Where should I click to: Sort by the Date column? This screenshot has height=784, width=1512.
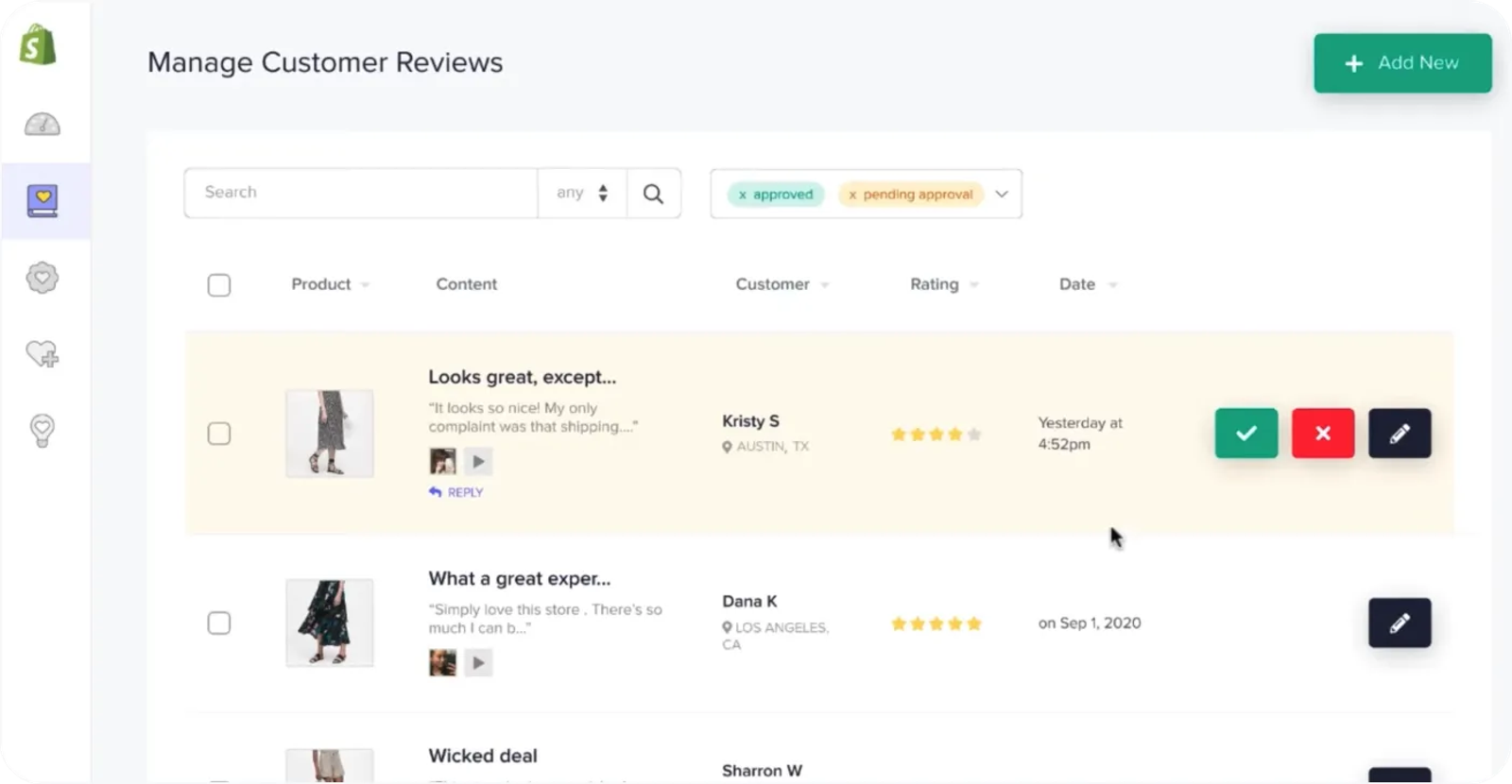(1088, 284)
